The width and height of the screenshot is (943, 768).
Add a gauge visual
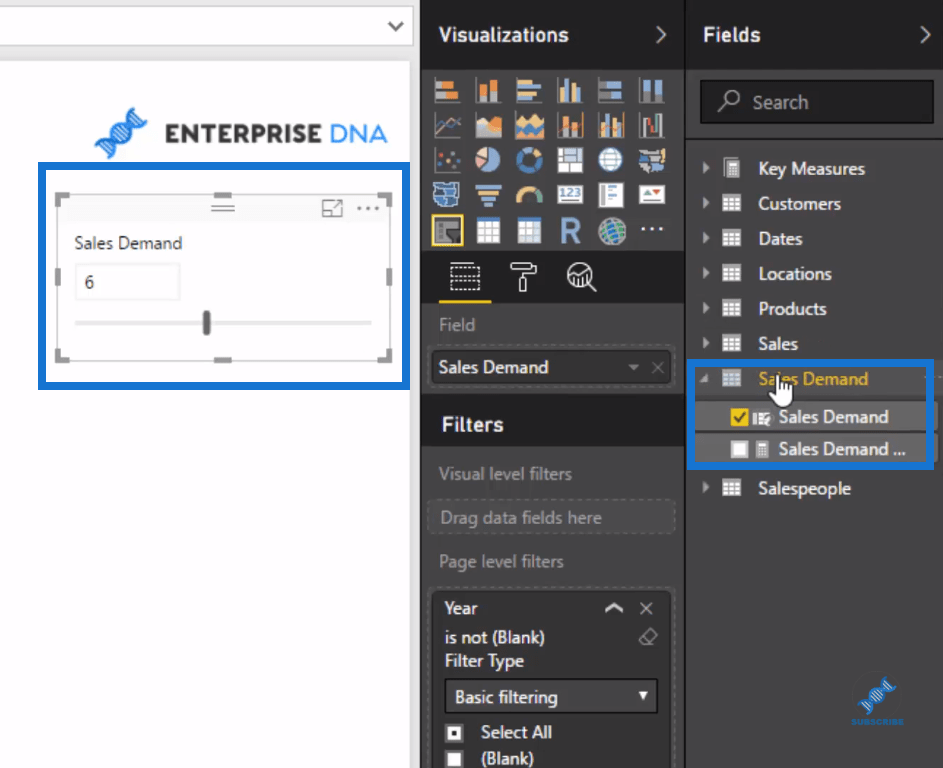(529, 195)
